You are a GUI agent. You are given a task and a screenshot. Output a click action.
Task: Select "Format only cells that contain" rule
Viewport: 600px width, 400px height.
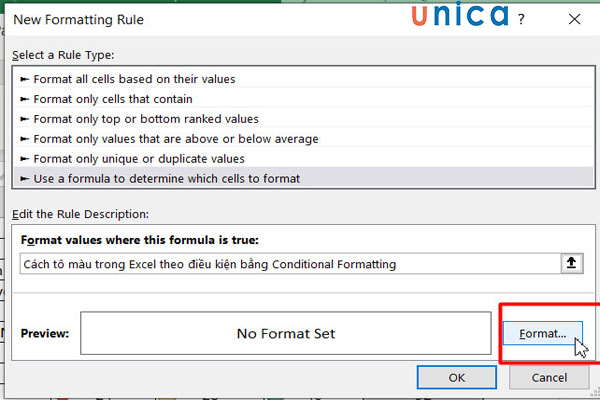tap(113, 98)
